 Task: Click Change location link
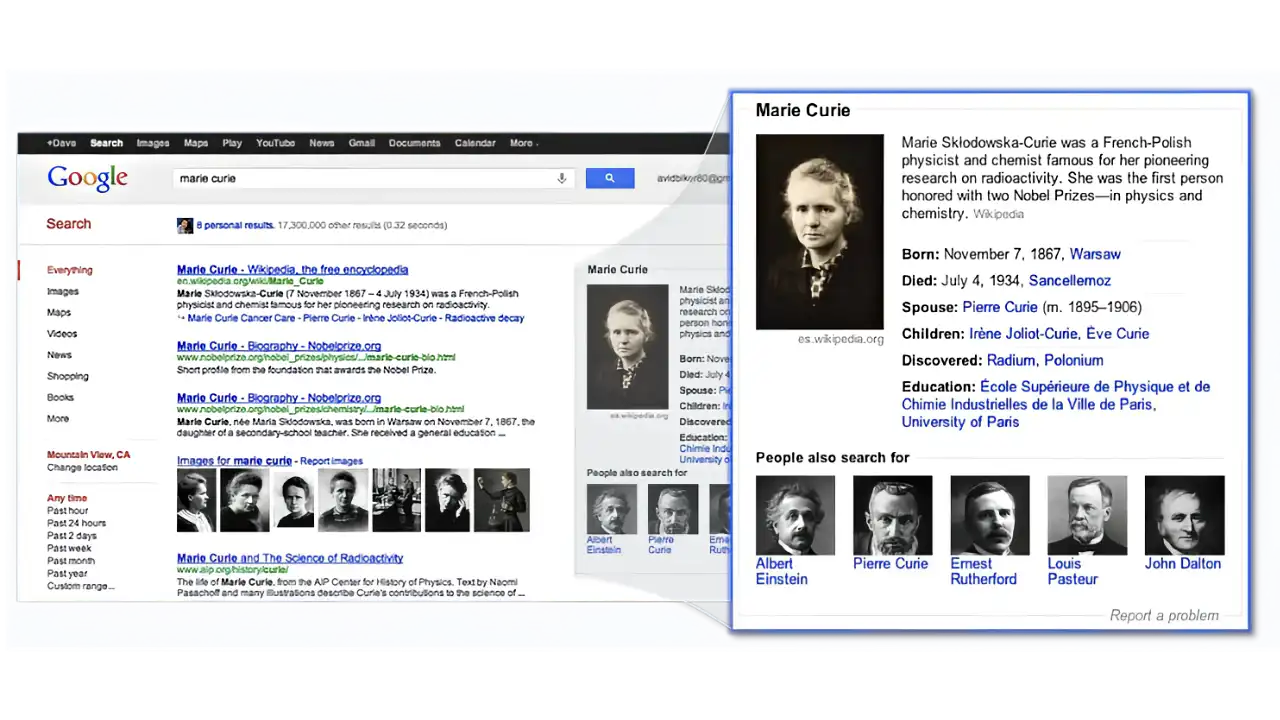[x=82, y=468]
